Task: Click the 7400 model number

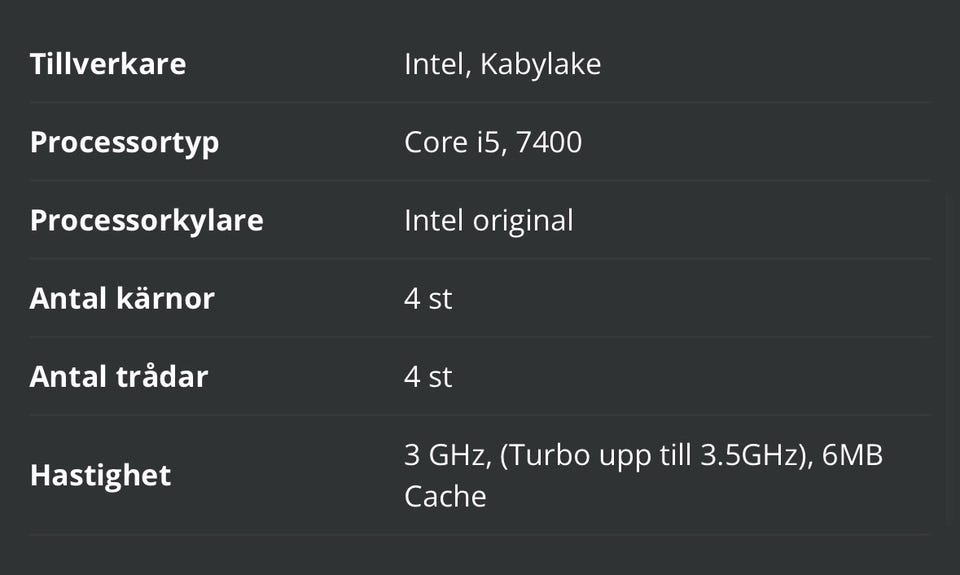Action: point(549,142)
